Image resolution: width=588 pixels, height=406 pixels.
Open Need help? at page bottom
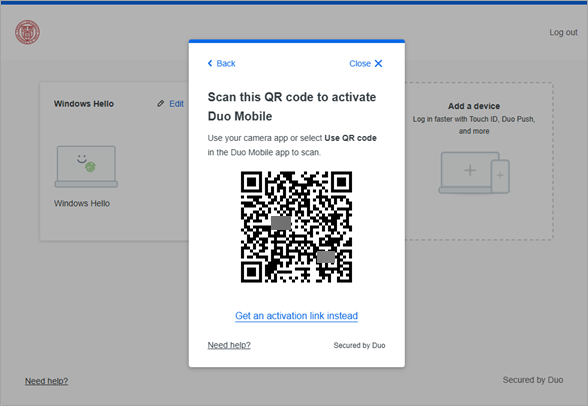46,381
